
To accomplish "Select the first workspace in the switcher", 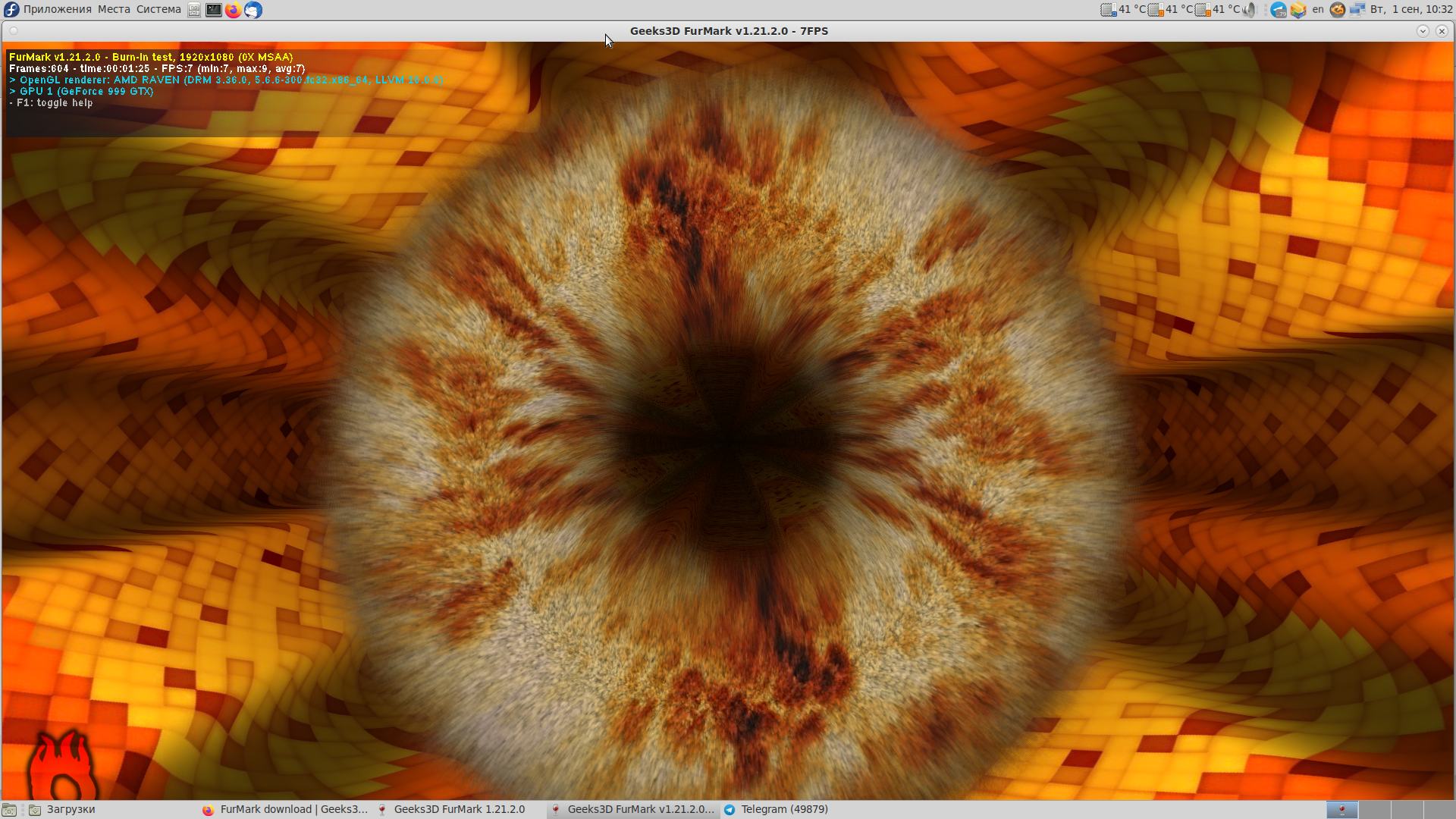I will click(1341, 810).
